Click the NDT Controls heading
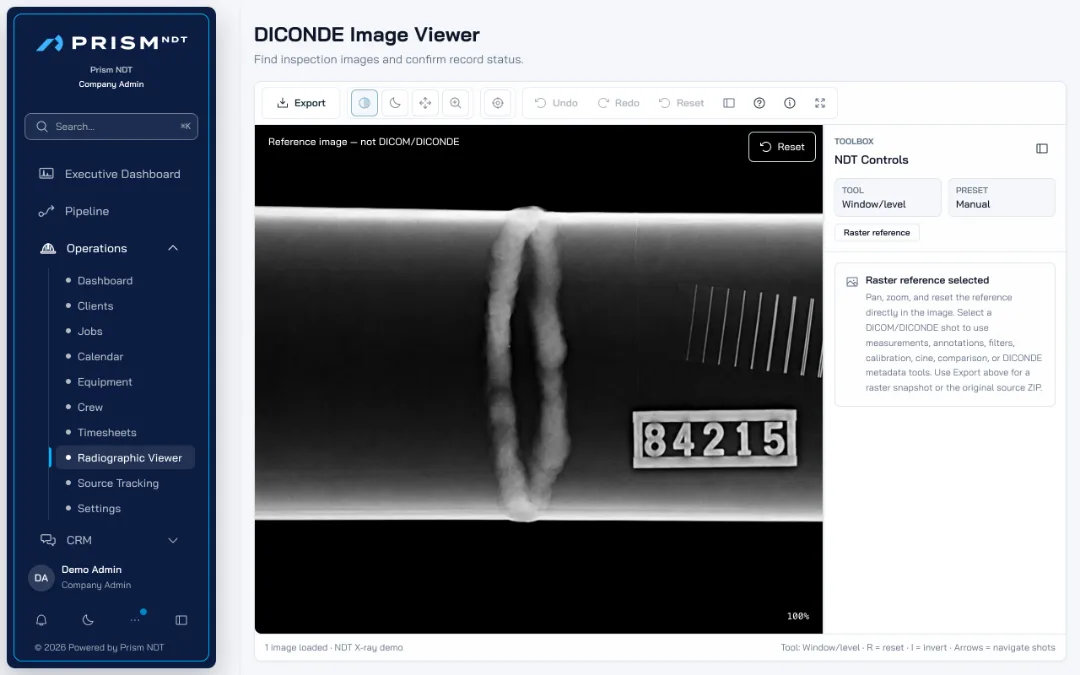The width and height of the screenshot is (1080, 675). [871, 160]
